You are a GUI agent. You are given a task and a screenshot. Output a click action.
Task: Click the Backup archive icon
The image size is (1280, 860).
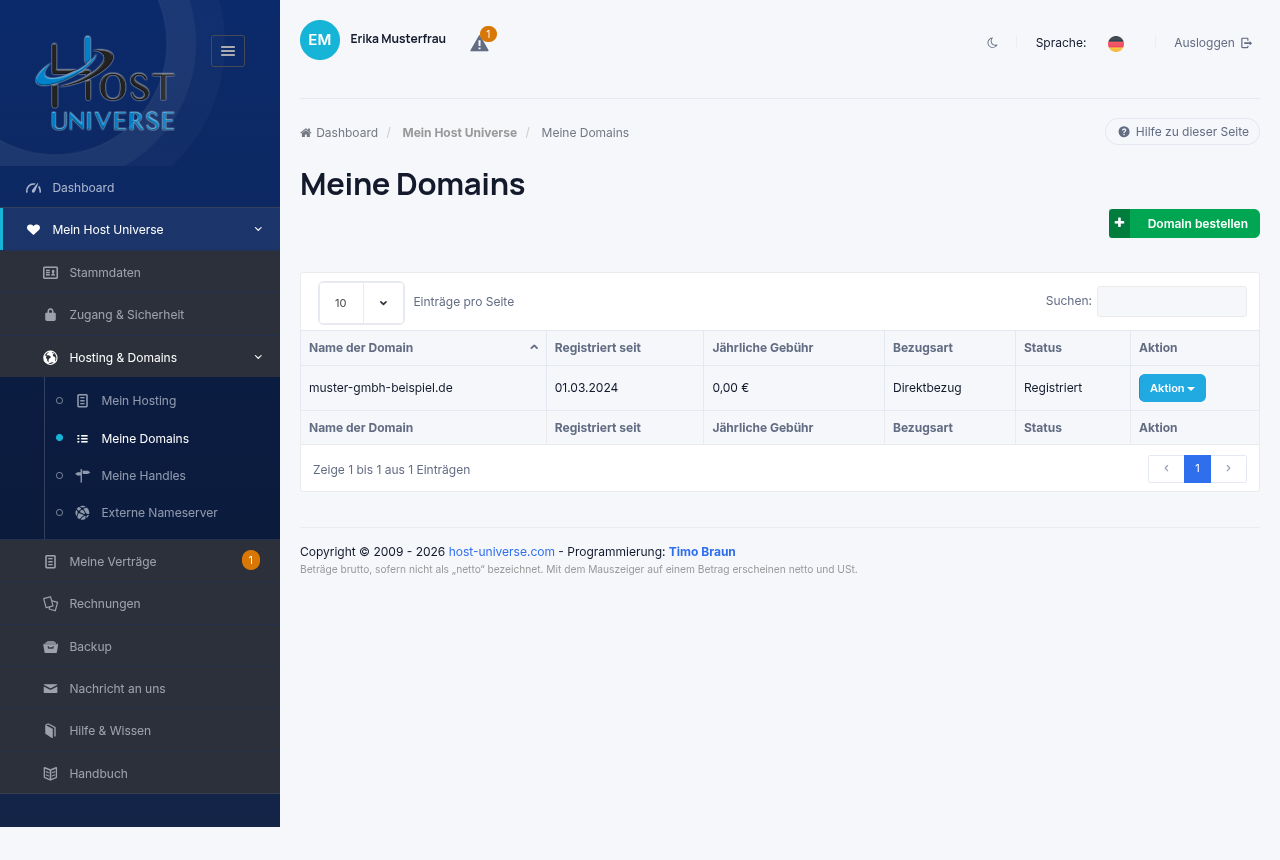click(x=50, y=647)
